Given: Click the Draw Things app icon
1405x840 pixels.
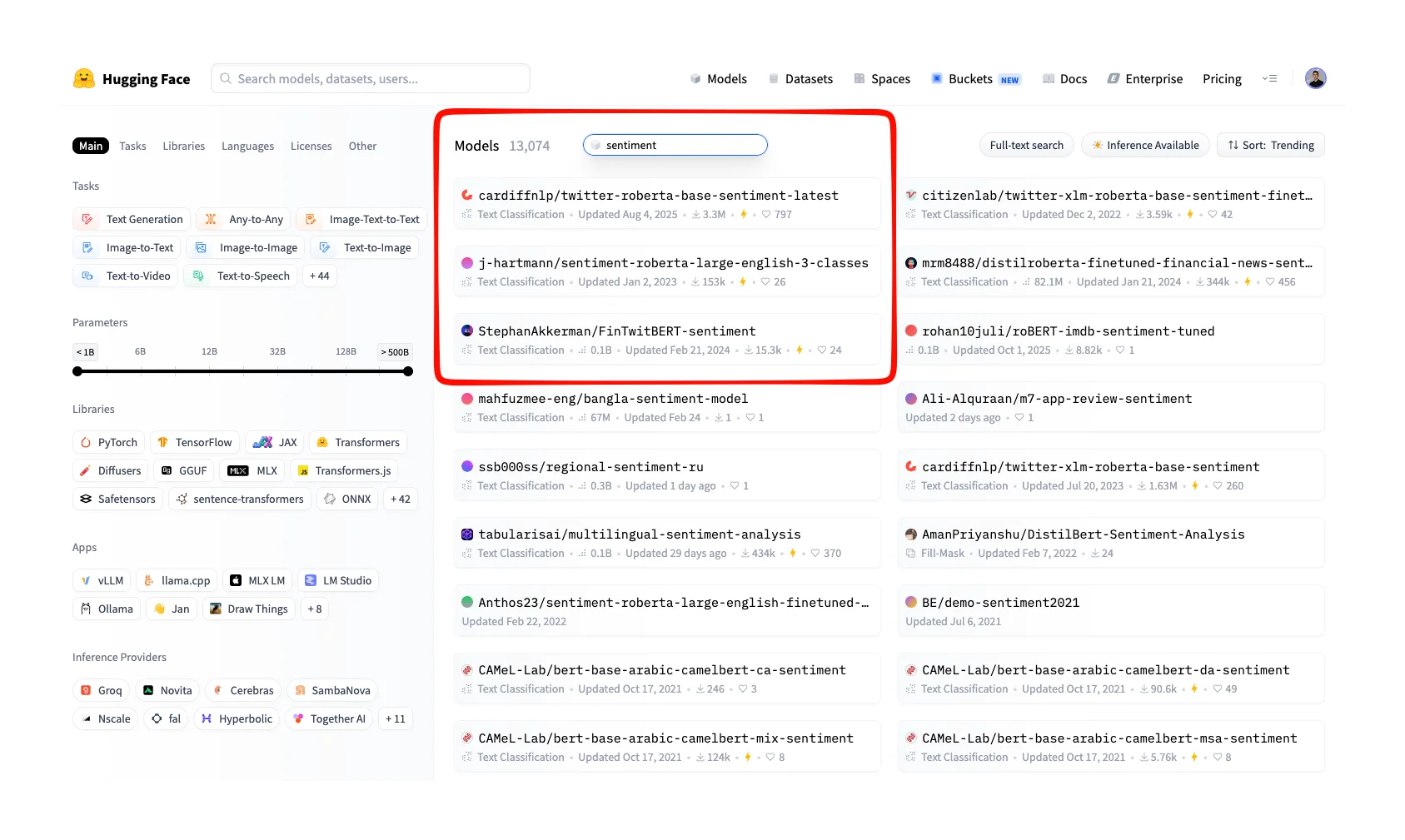Looking at the screenshot, I should [216, 609].
